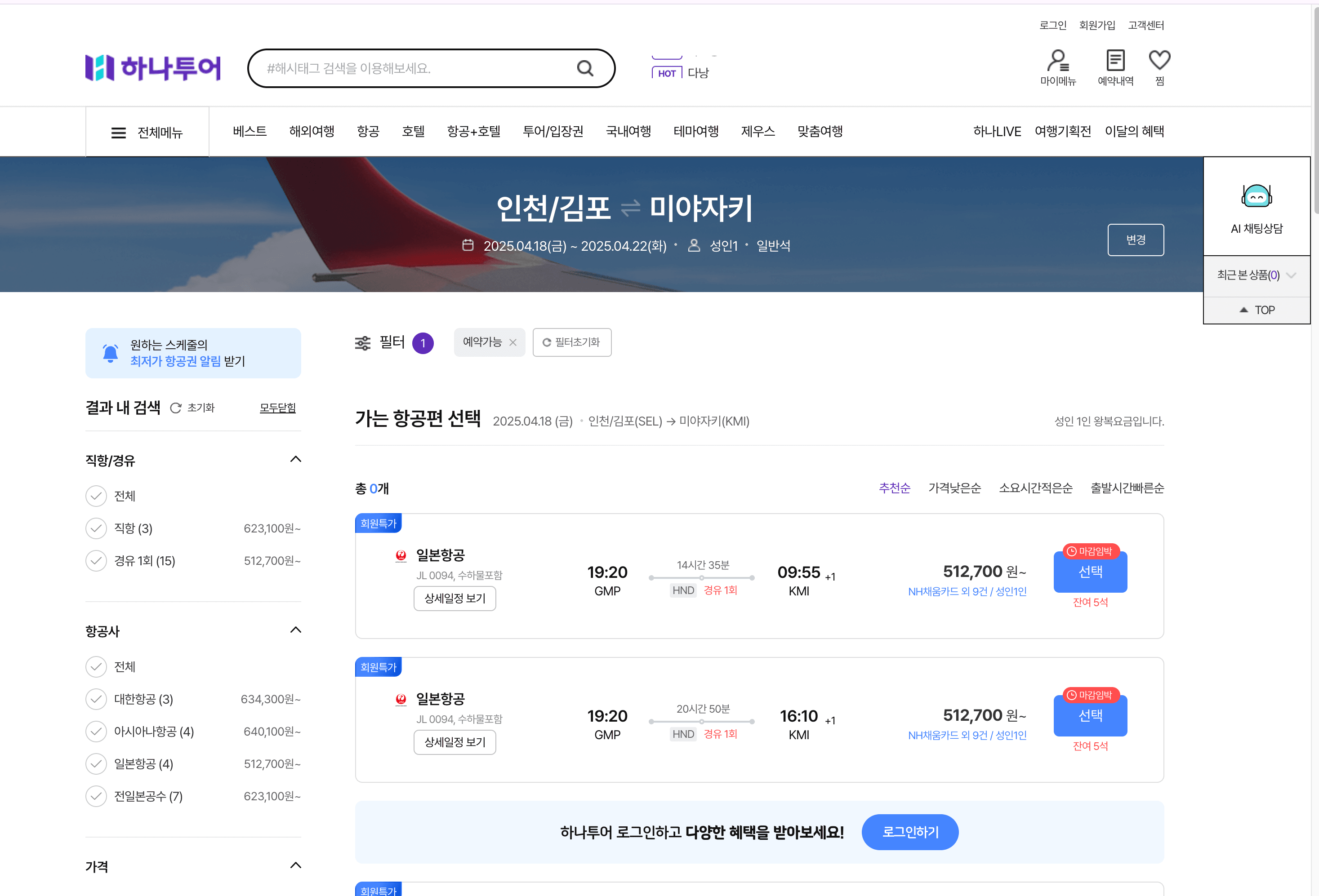This screenshot has height=896, width=1319.
Task: Collapse the 항공사 filter section
Action: (296, 630)
